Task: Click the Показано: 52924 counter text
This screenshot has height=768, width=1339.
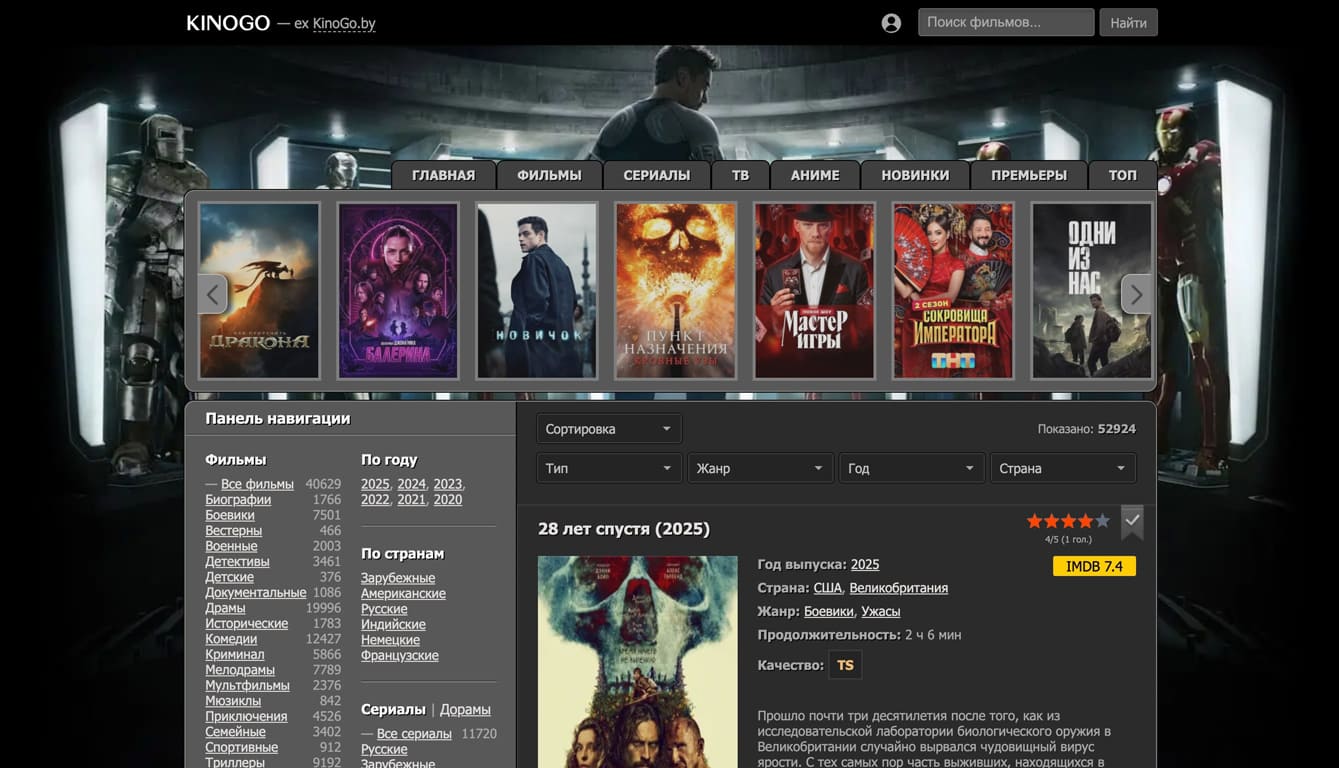Action: coord(1087,429)
